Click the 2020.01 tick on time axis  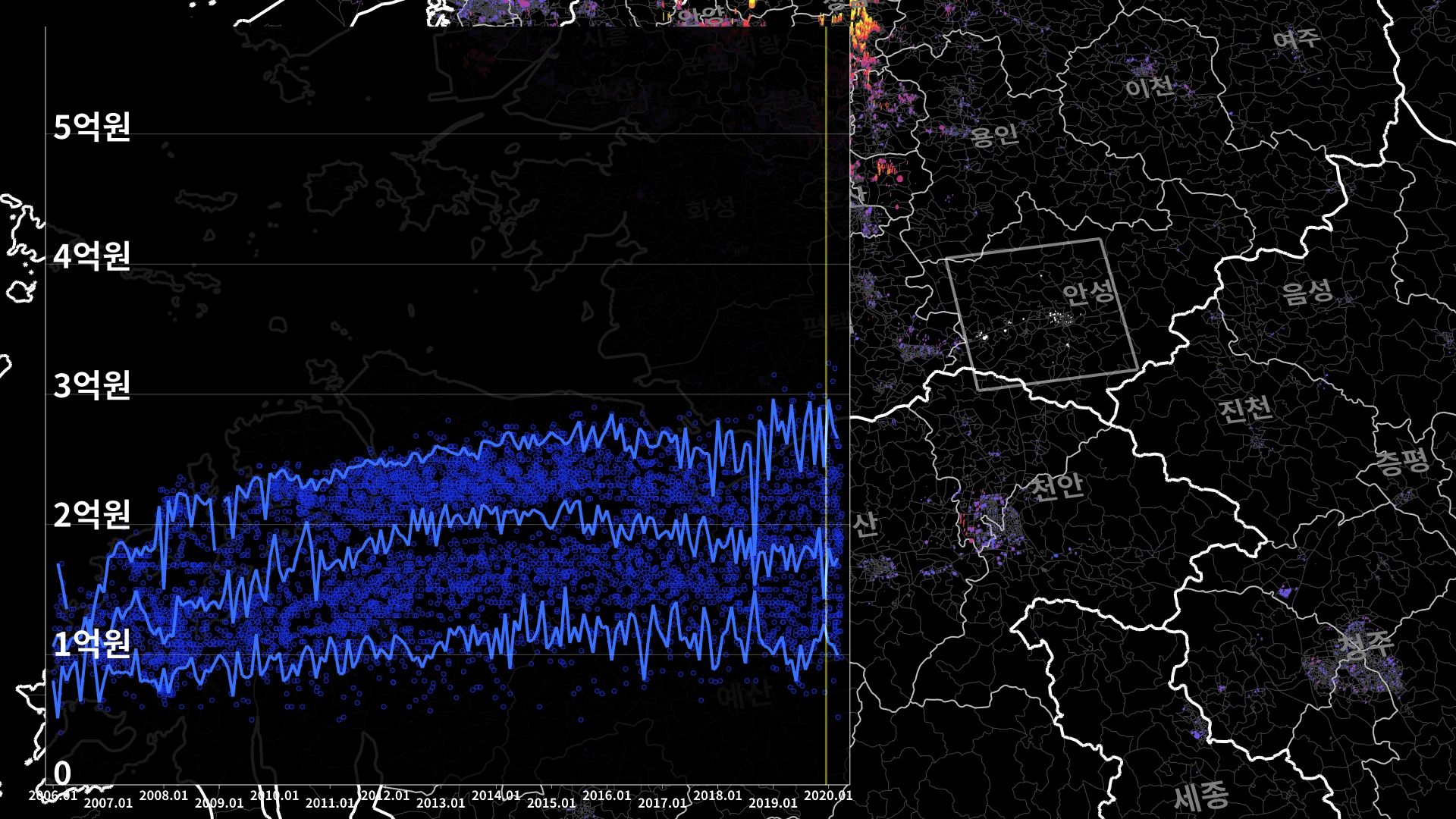tap(828, 795)
